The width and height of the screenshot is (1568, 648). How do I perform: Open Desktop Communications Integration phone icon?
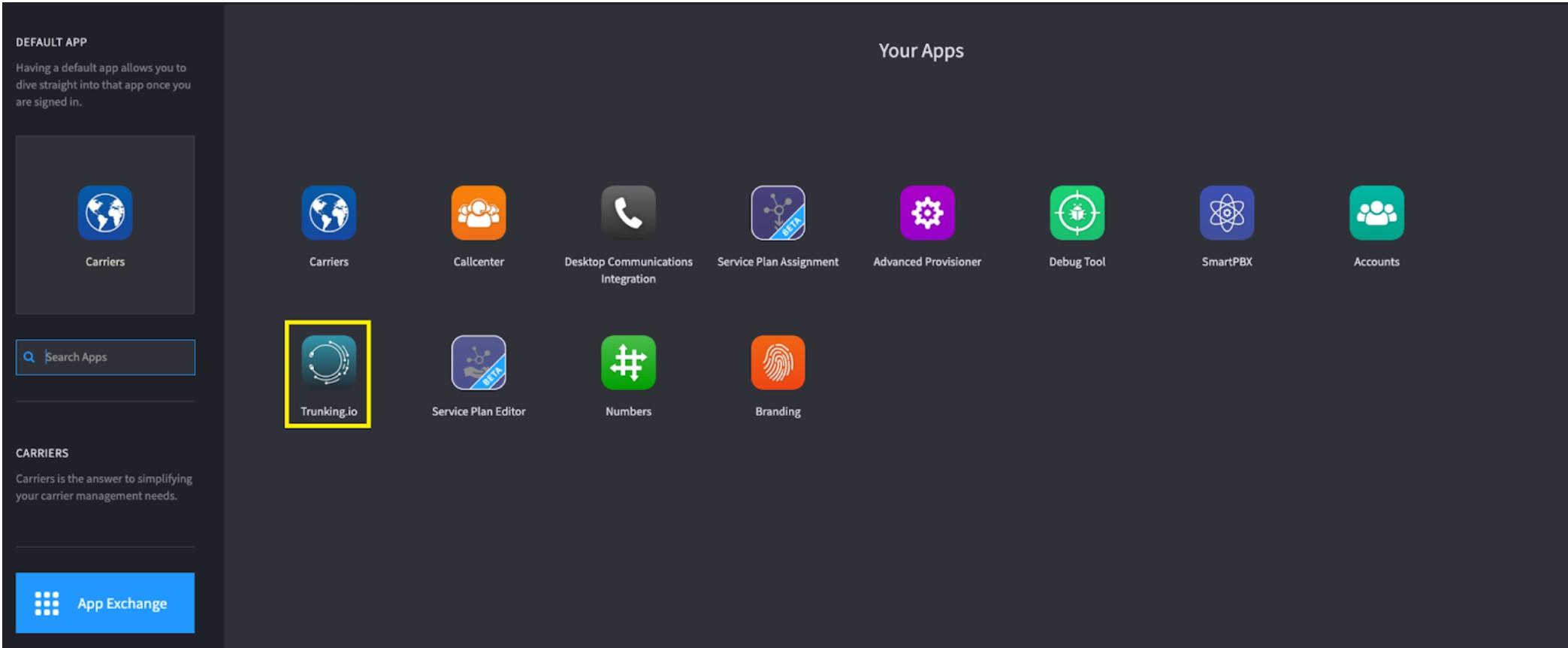click(628, 213)
